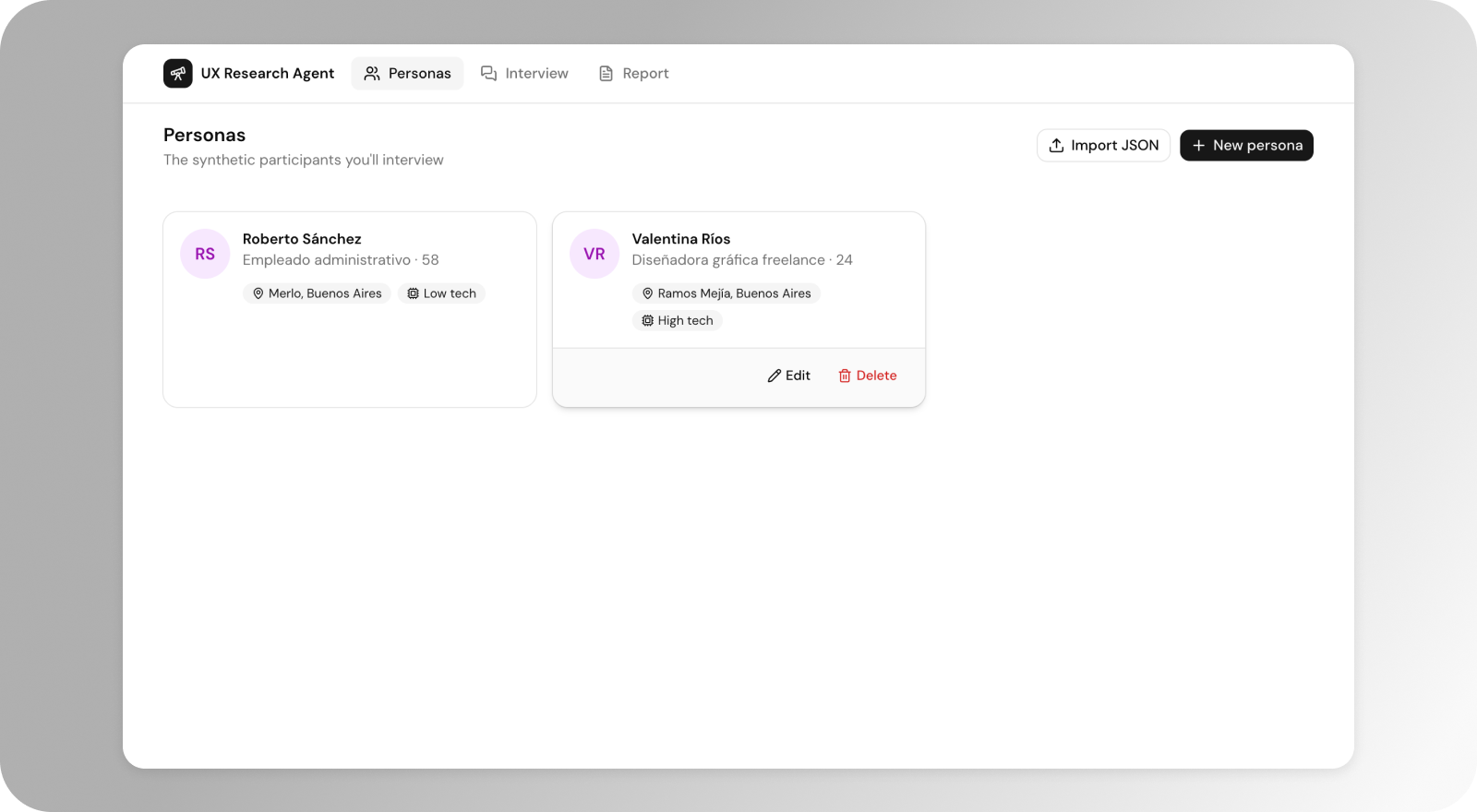The image size is (1477, 812).
Task: Click the VR avatar circle
Action: (x=594, y=254)
